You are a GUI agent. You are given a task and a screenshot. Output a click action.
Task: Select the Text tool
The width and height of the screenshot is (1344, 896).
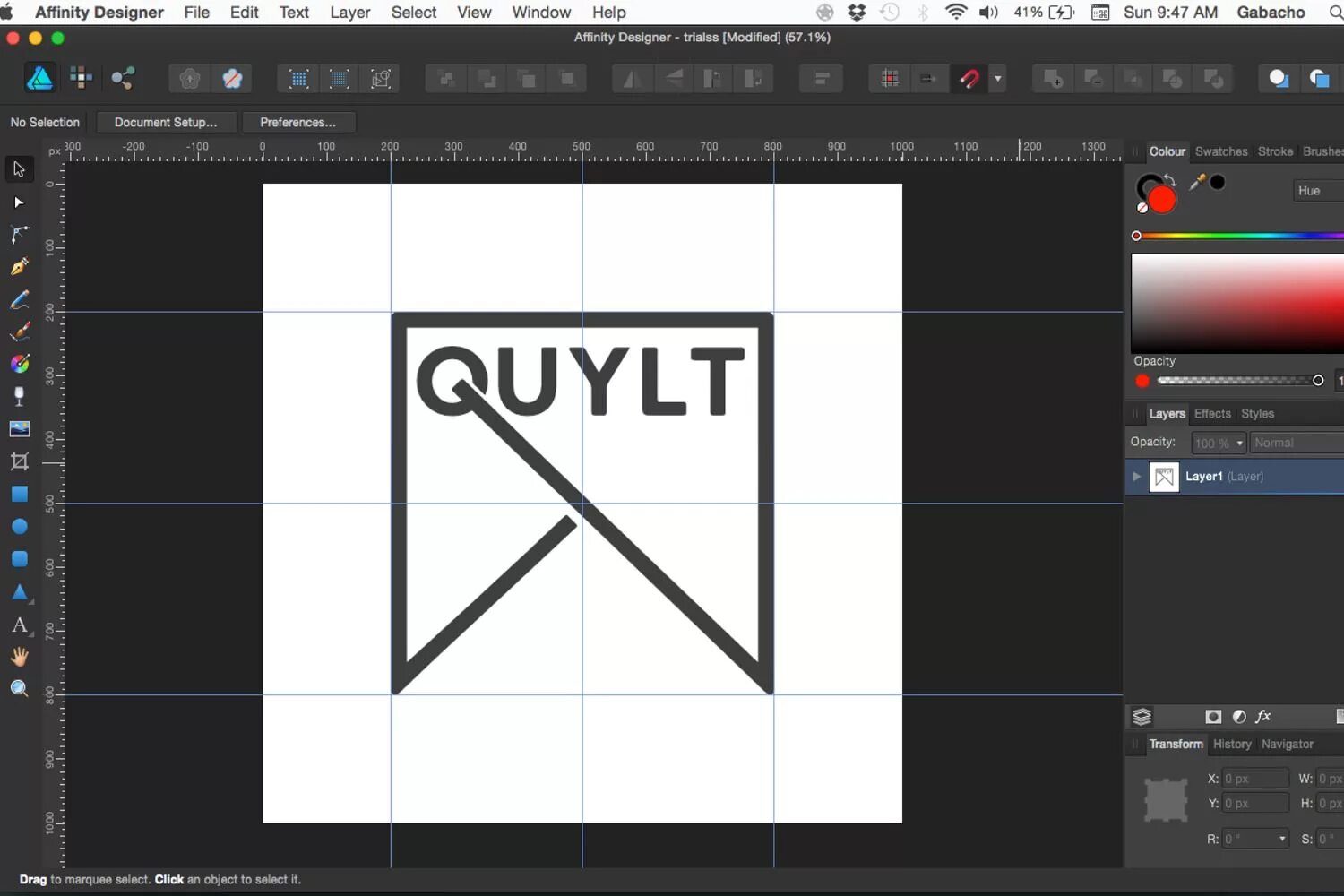point(19,625)
